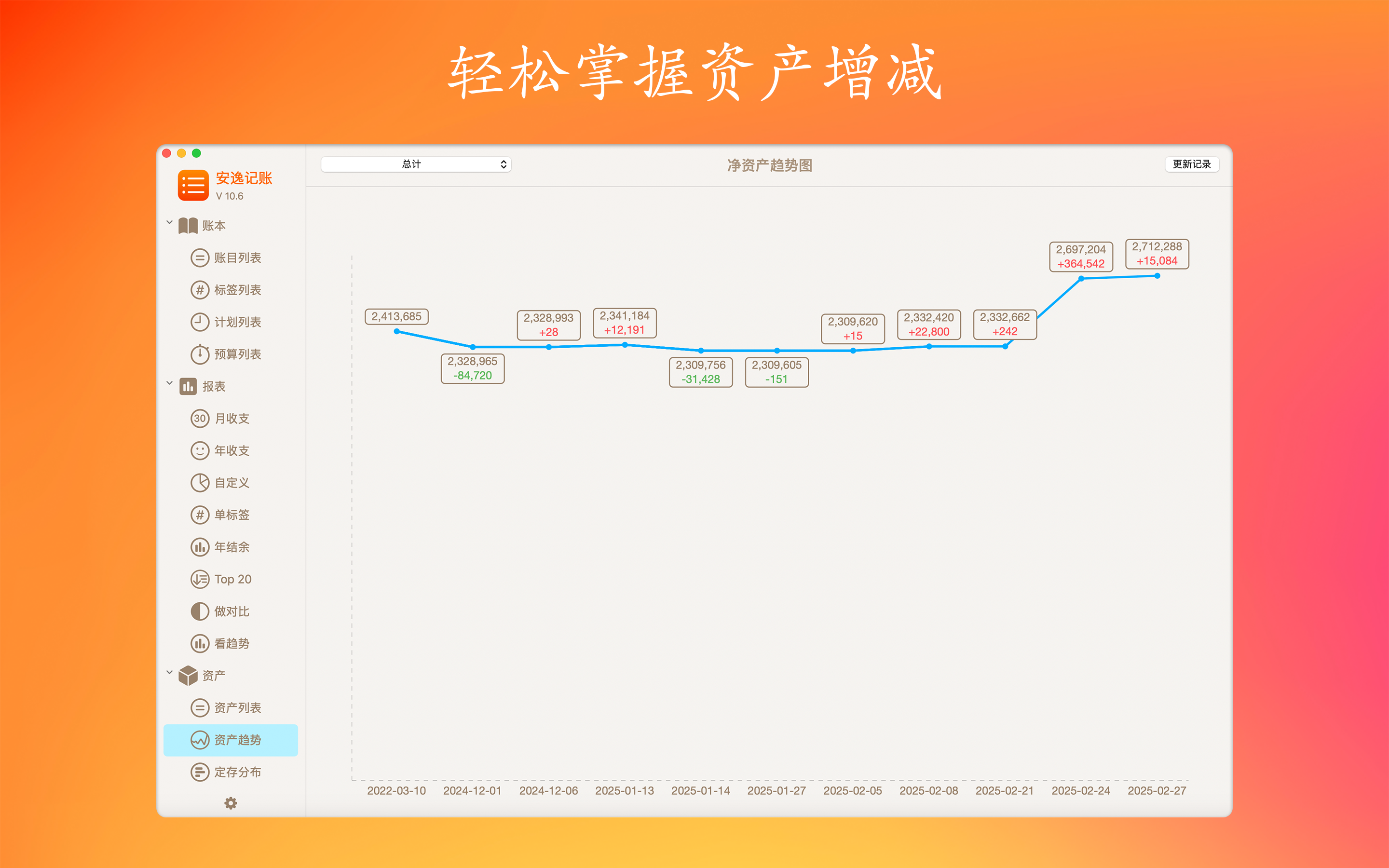Click the V 10.6 version text
The height and width of the screenshot is (868, 1389).
[x=230, y=196]
